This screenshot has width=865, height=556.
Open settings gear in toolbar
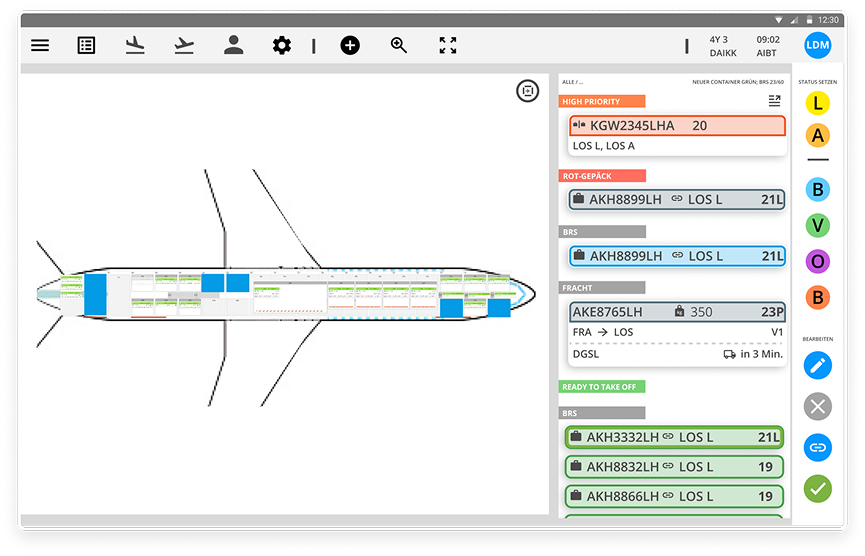pos(282,45)
